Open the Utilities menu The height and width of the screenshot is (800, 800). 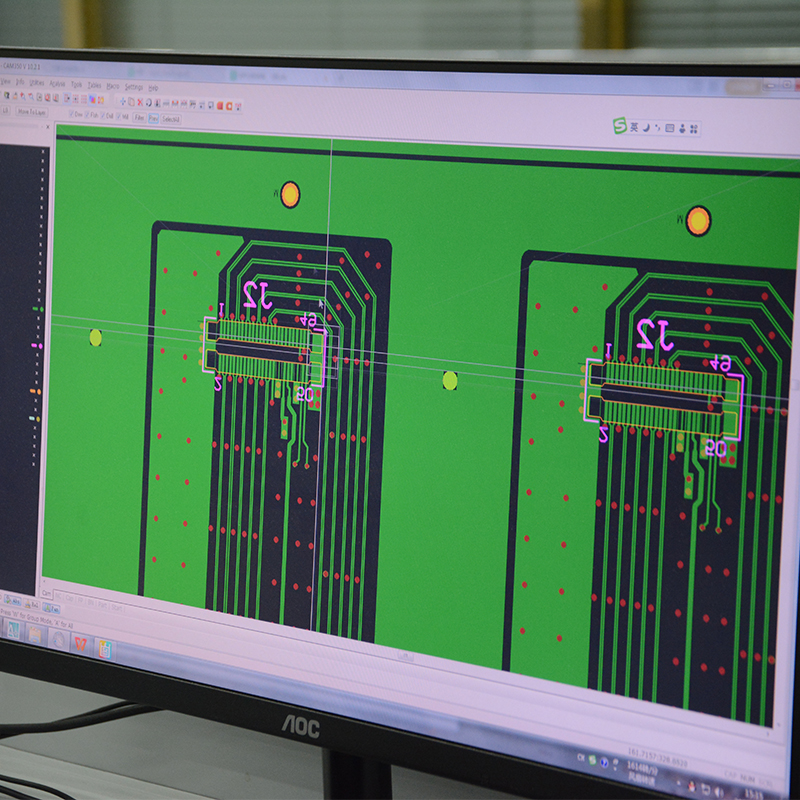[37, 82]
